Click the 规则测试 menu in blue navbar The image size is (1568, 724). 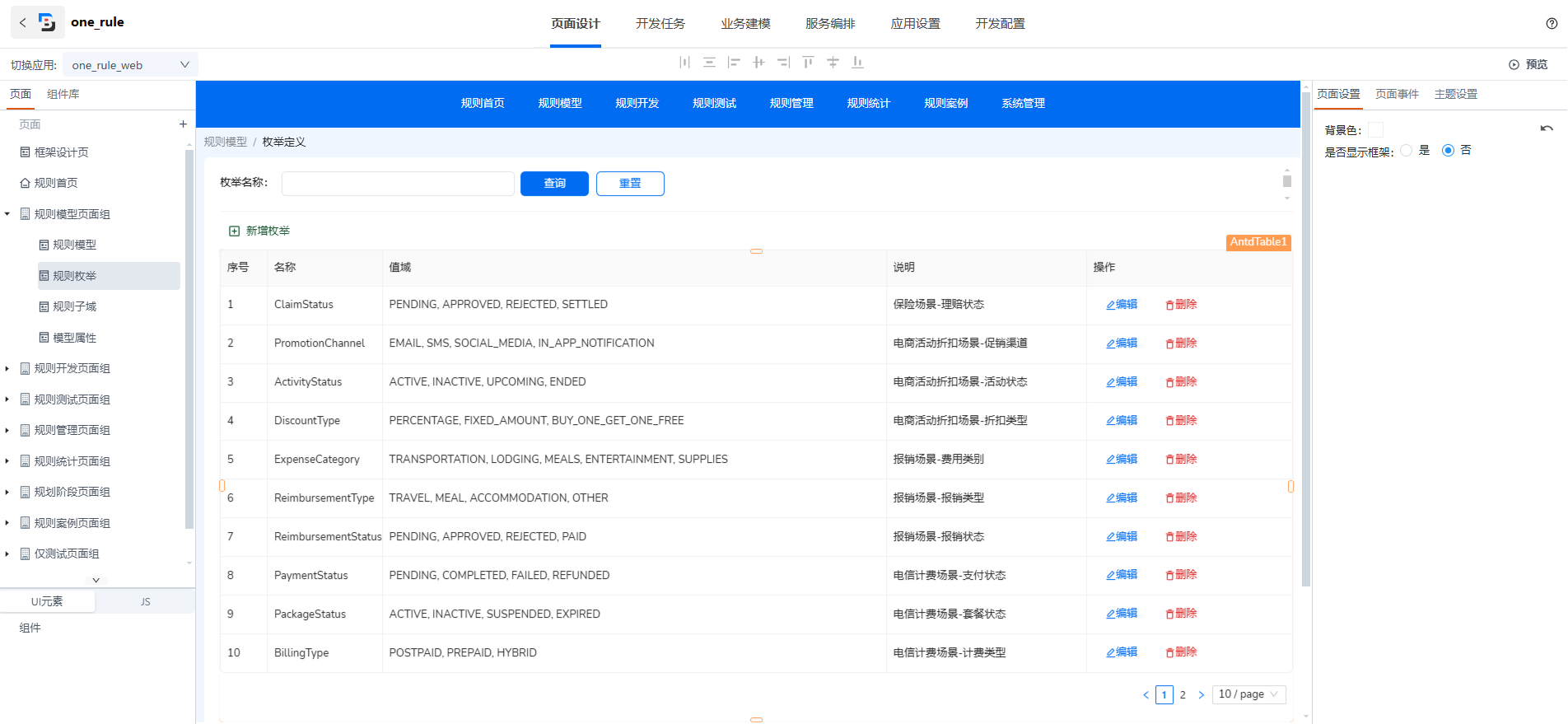(714, 104)
